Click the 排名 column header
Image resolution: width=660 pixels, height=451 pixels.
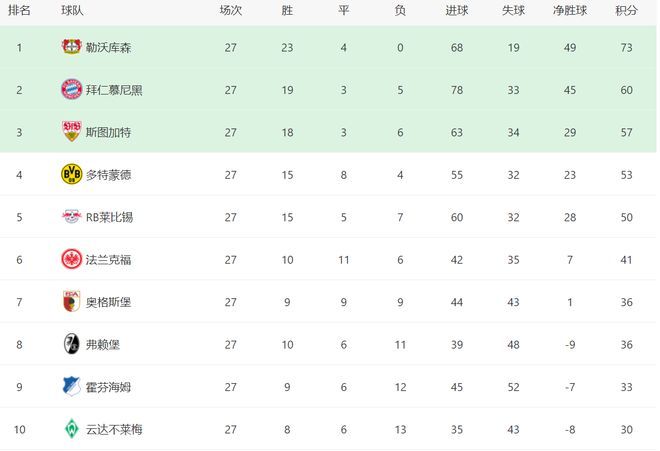coord(19,10)
